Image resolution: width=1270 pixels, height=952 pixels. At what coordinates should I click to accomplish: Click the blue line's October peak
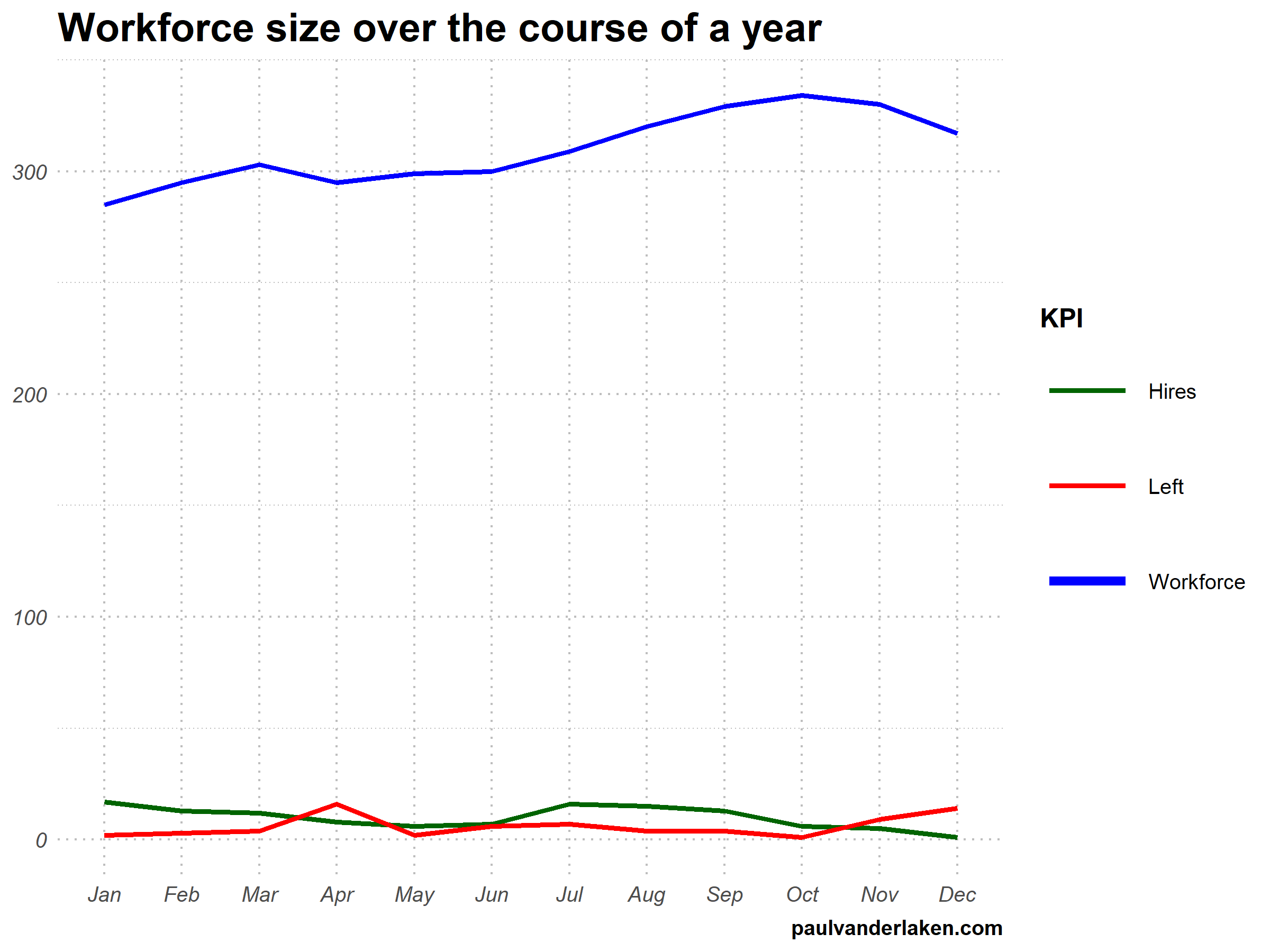(802, 95)
